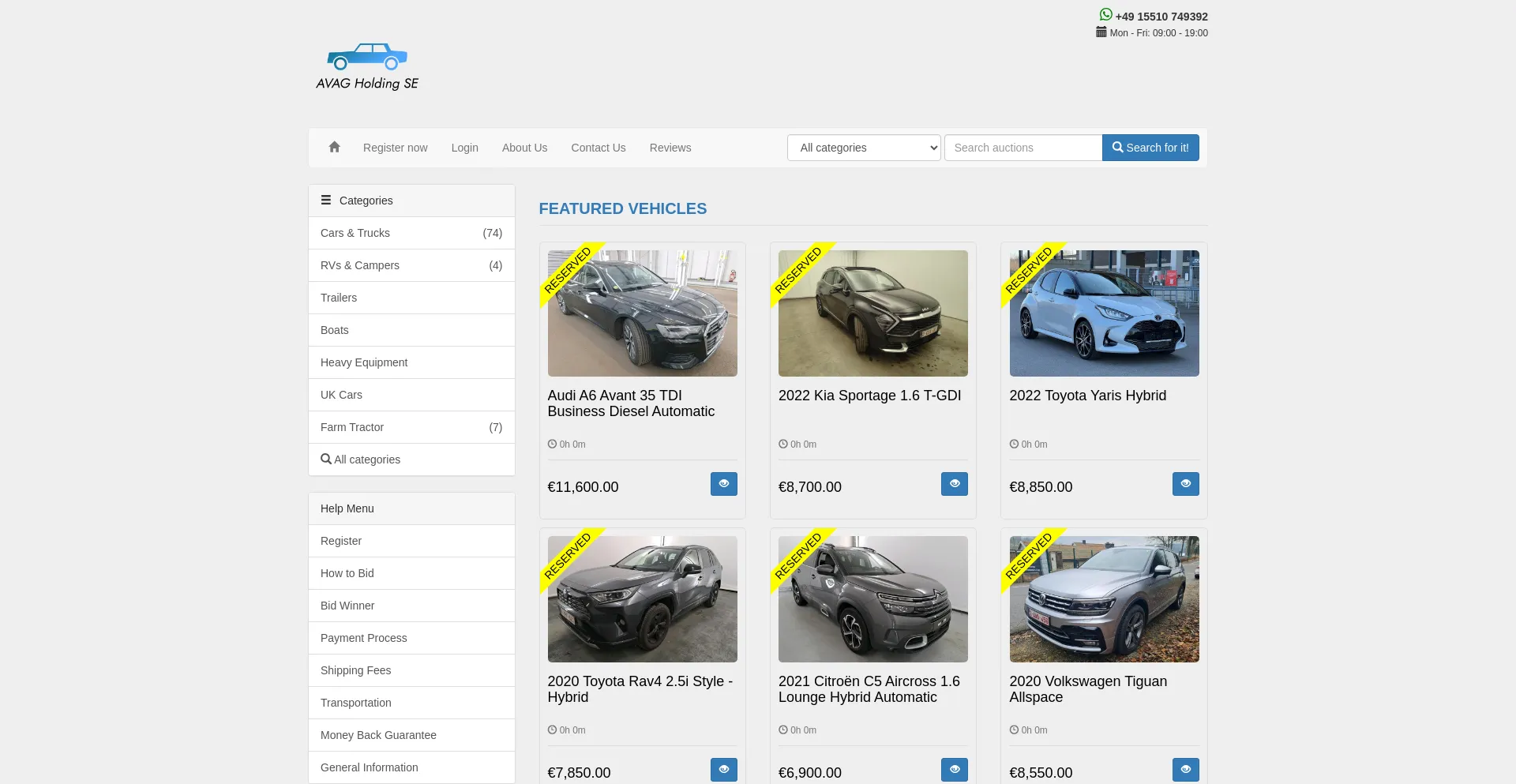The image size is (1516, 784).
Task: Open title Audi A6 Avant 35 TDI
Action: 631,403
